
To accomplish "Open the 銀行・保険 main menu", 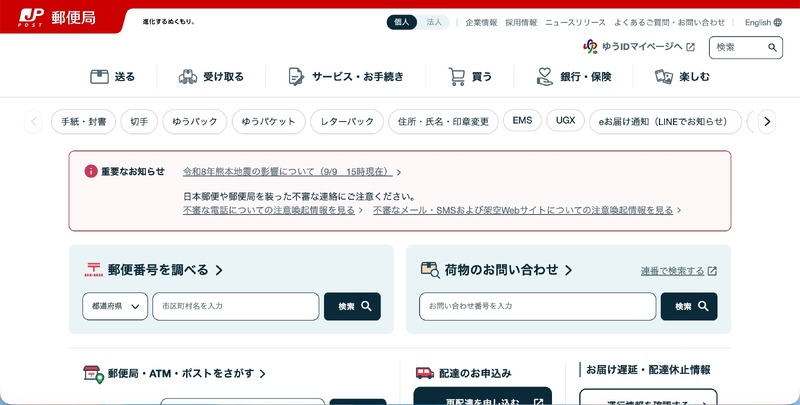I will tap(573, 77).
